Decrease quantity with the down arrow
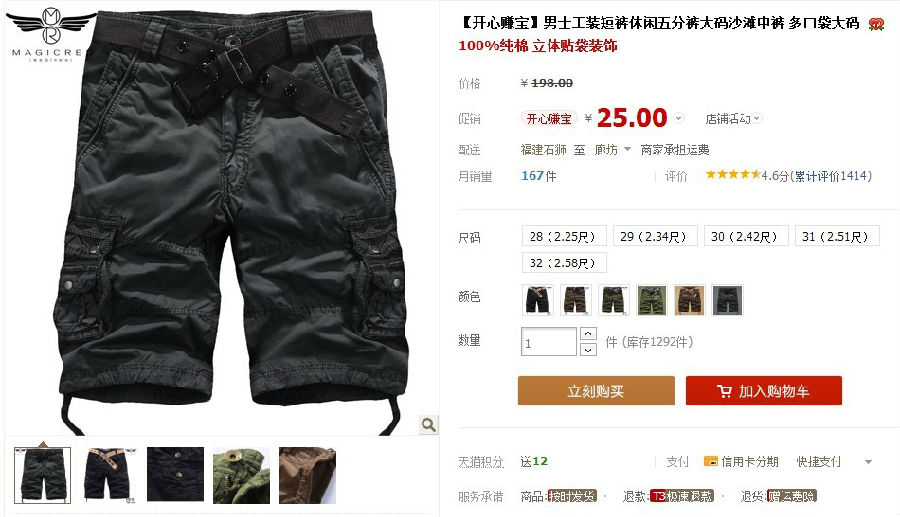The width and height of the screenshot is (900, 517). pyautogui.click(x=588, y=349)
